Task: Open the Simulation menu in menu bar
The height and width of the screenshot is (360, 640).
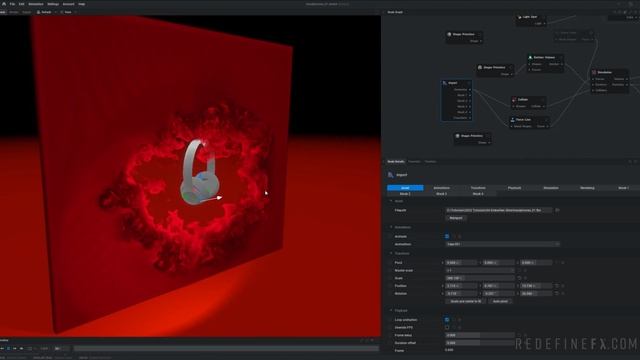Action: [36, 4]
